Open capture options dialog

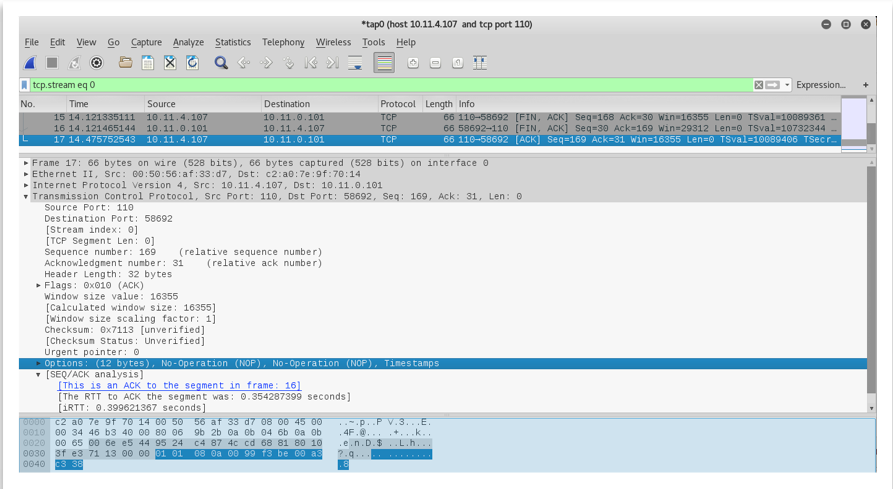point(97,63)
